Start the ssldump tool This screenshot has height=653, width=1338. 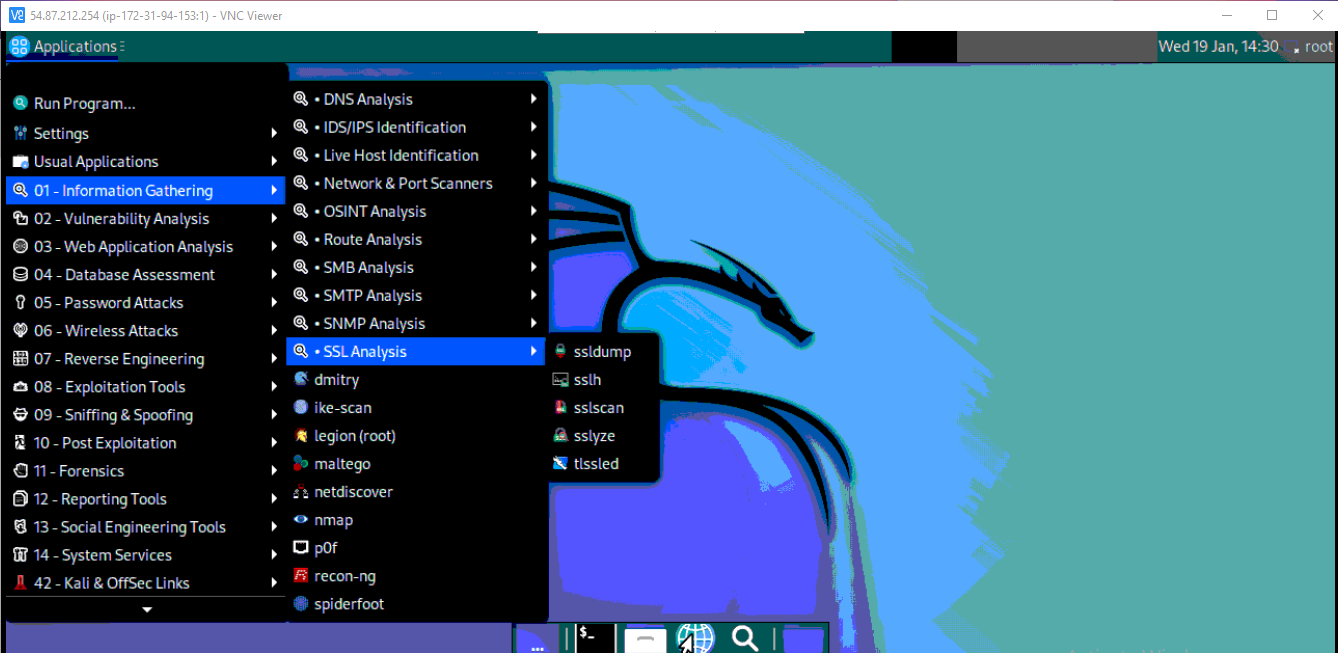tap(604, 352)
